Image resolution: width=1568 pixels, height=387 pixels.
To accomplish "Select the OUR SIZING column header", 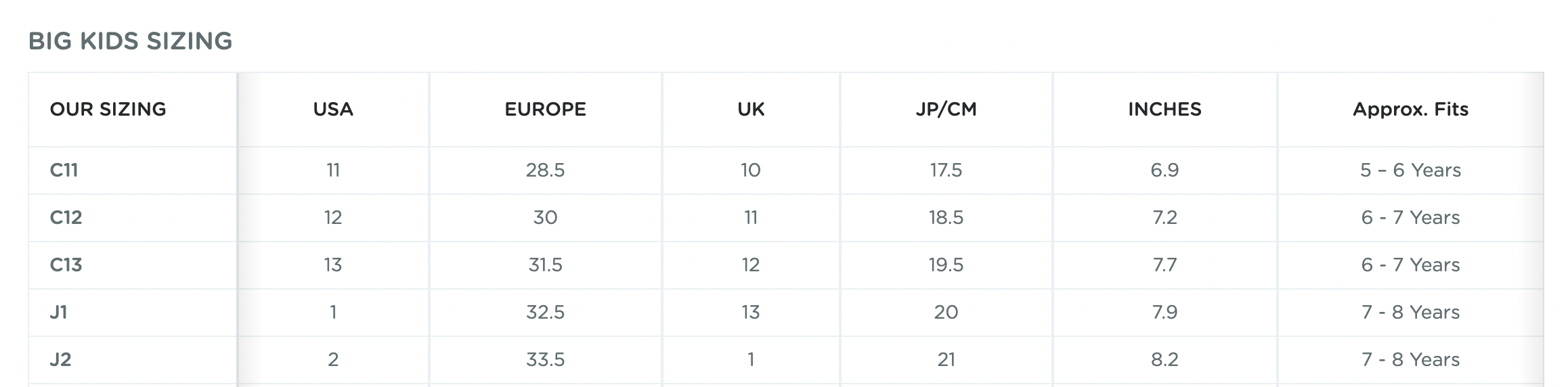I will [108, 109].
